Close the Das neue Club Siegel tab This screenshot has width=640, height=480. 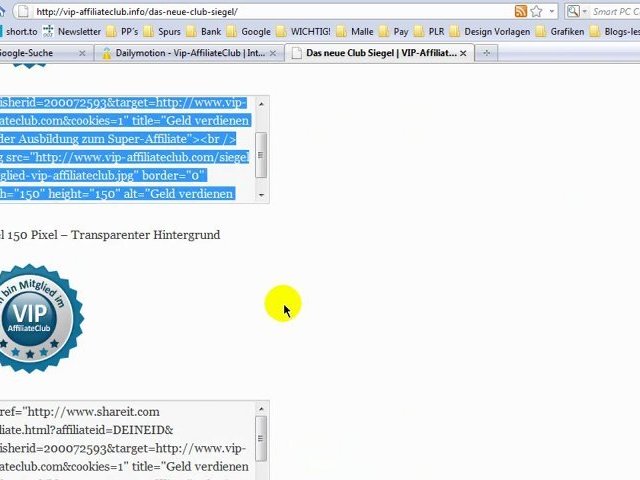[x=463, y=53]
